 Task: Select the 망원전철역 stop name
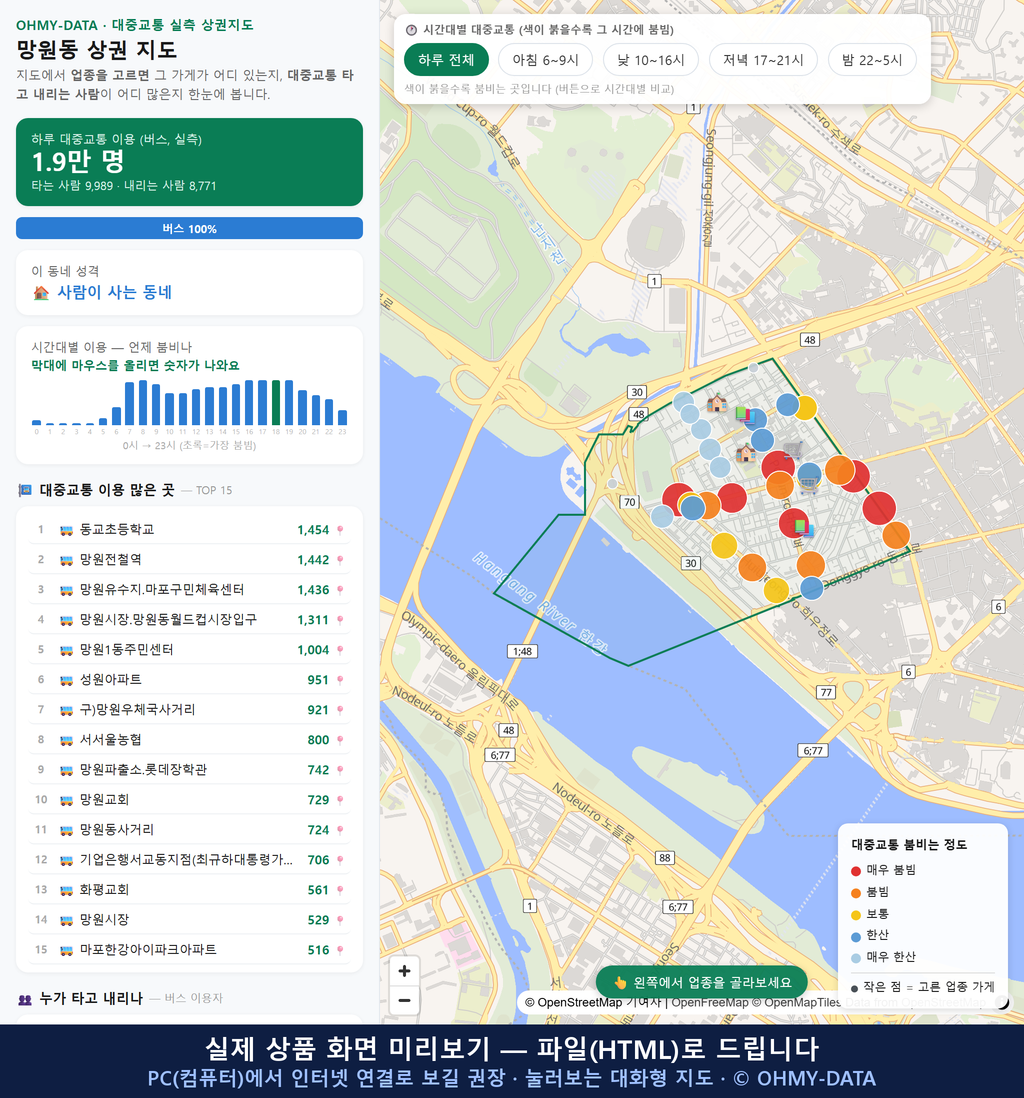click(111, 560)
